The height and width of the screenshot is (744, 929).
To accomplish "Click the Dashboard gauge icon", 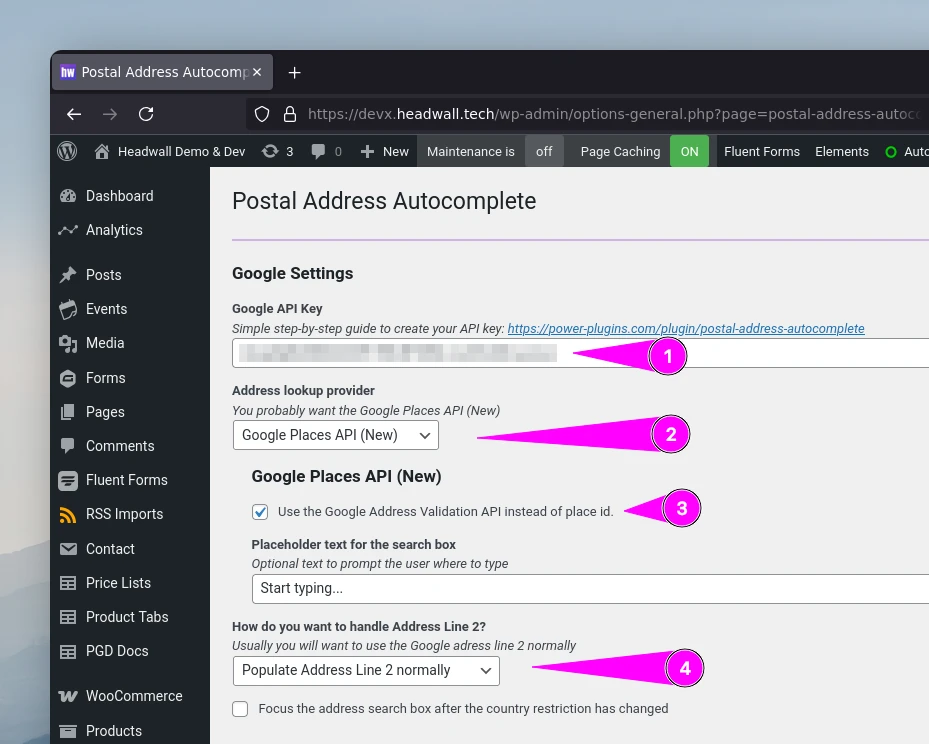I will tap(68, 196).
